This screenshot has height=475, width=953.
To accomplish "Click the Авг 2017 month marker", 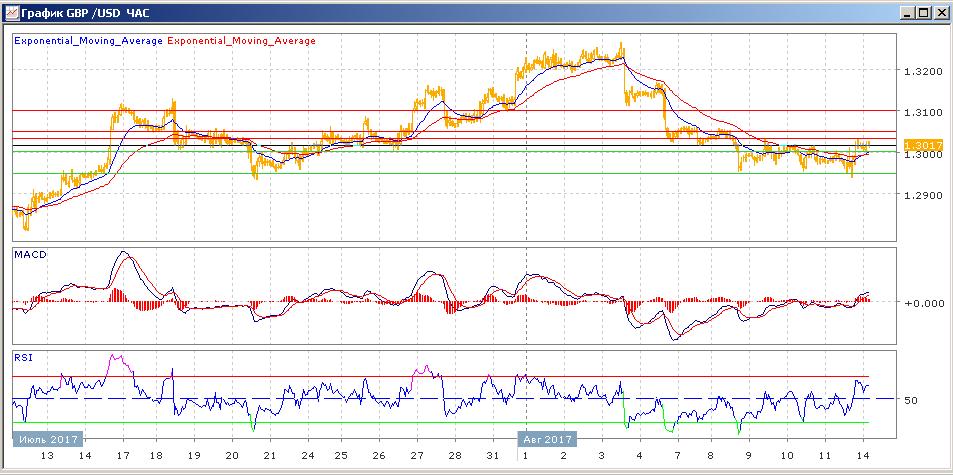I will click(545, 439).
